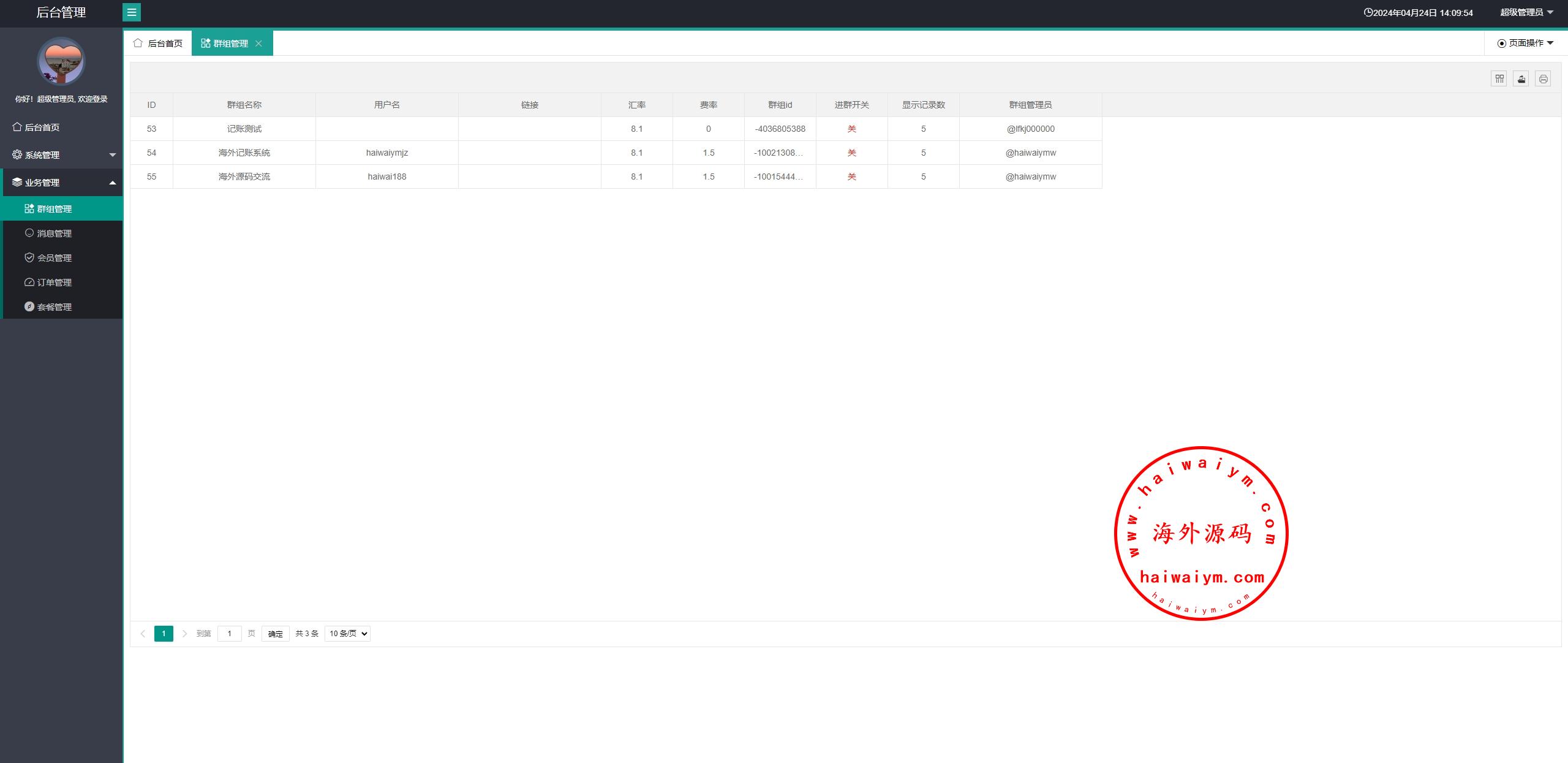
Task: Toggle 进群开关 for 海外记账系统 row
Action: (851, 153)
